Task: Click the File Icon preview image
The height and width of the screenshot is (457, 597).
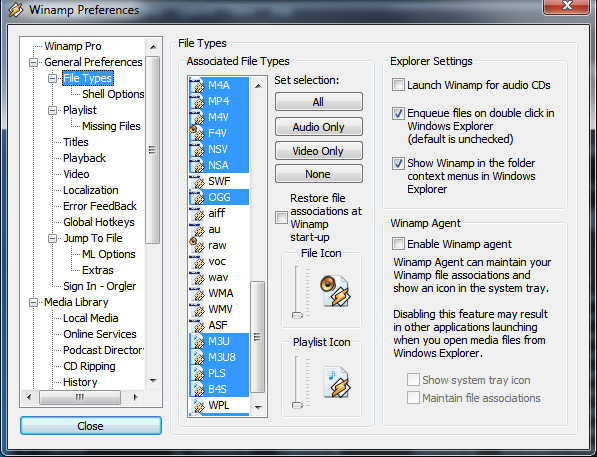Action: 335,291
